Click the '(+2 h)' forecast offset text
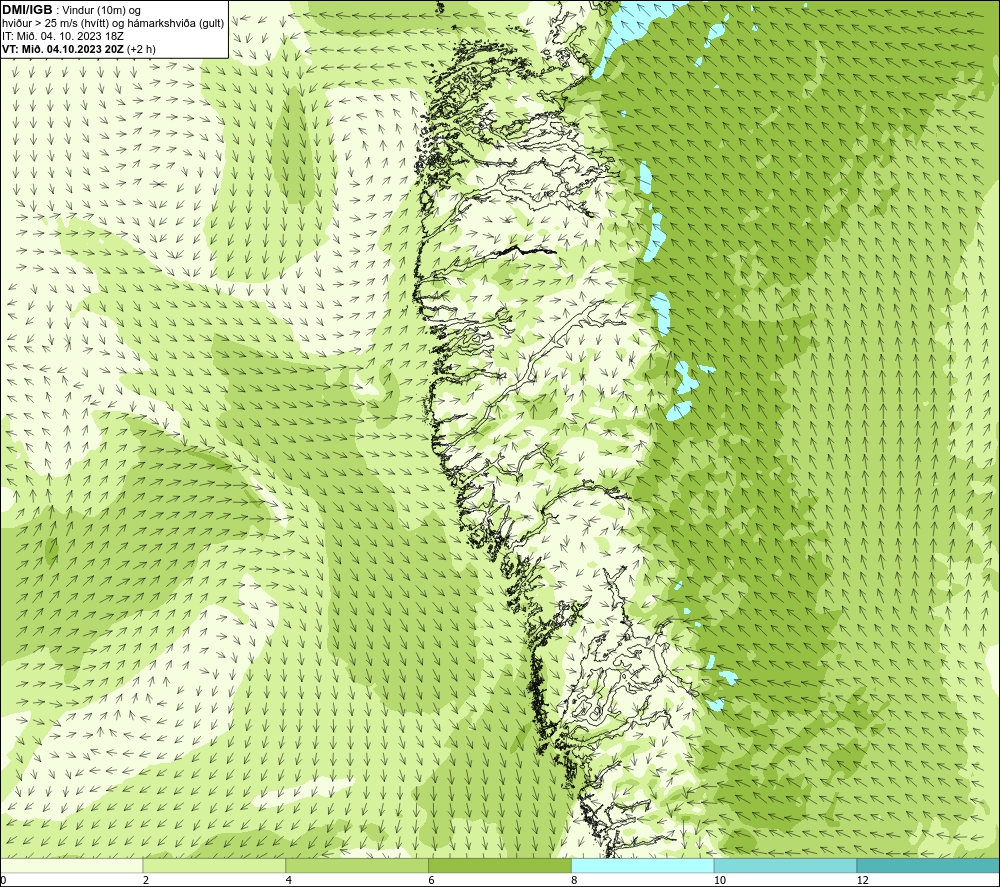 pyautogui.click(x=142, y=49)
